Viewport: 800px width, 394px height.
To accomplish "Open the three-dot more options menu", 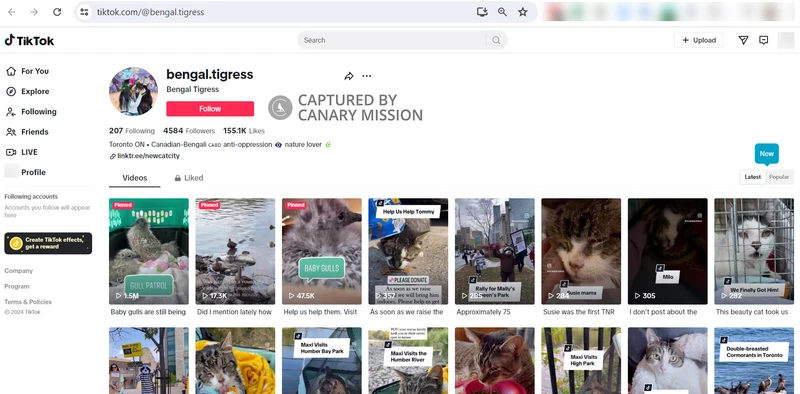I will click(x=366, y=76).
